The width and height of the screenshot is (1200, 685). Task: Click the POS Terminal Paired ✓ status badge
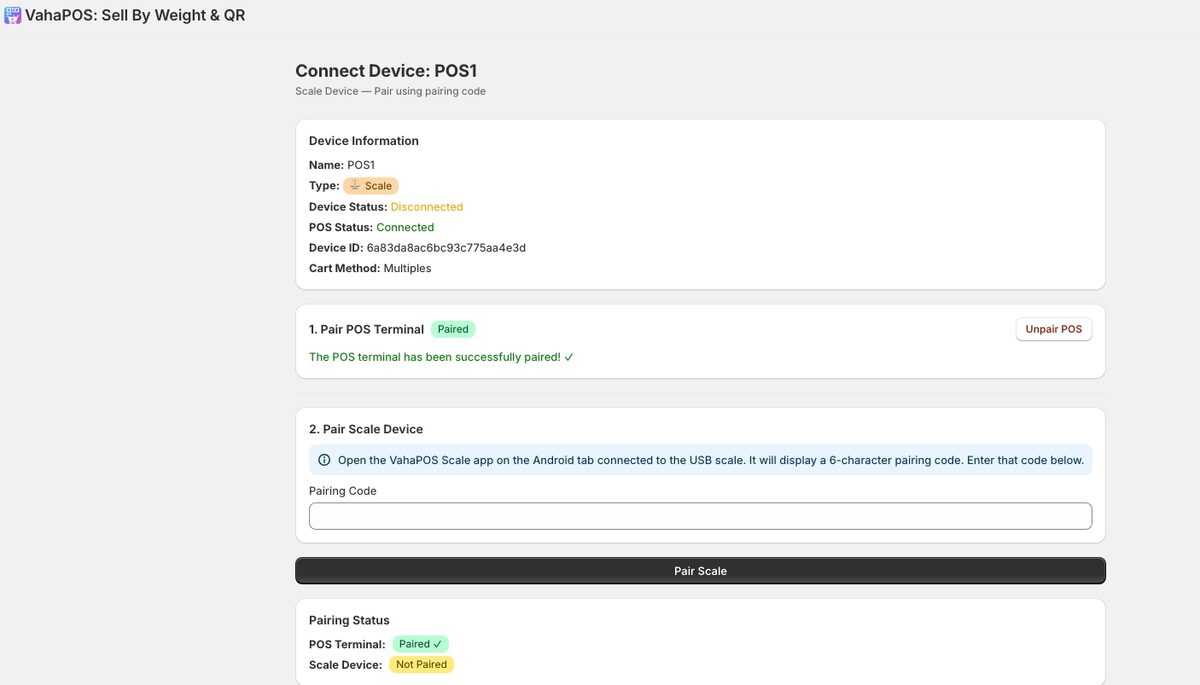click(x=420, y=644)
